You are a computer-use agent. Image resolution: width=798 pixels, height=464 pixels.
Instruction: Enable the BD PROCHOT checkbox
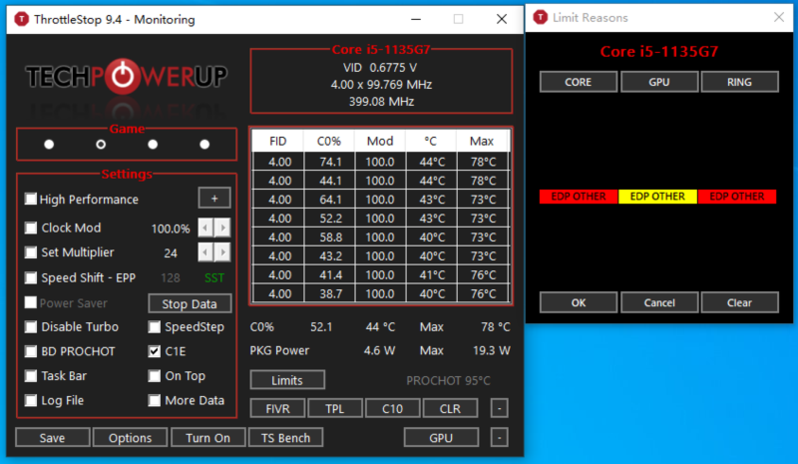(x=31, y=351)
